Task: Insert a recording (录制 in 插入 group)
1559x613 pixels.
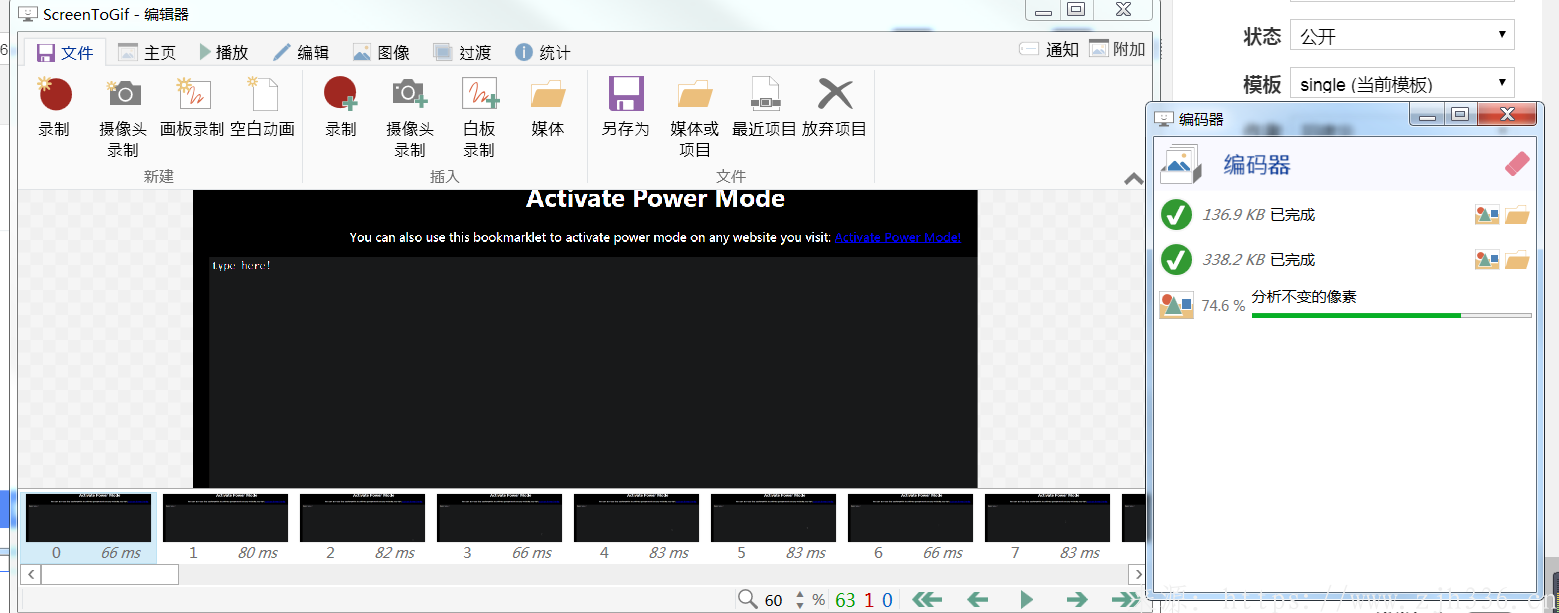Action: pyautogui.click(x=341, y=107)
